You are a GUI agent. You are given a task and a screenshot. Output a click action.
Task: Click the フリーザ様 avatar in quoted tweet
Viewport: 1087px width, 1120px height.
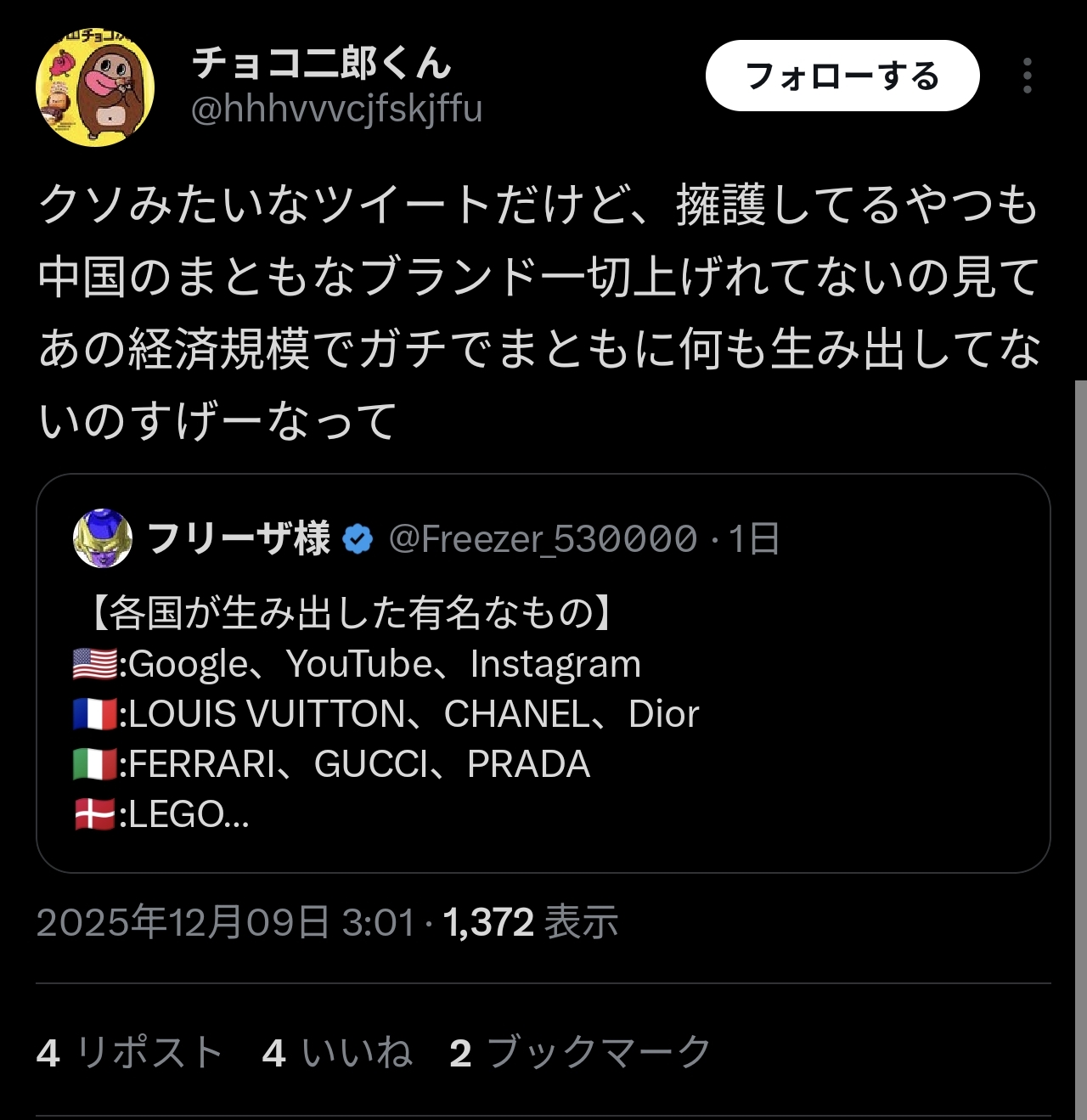103,538
